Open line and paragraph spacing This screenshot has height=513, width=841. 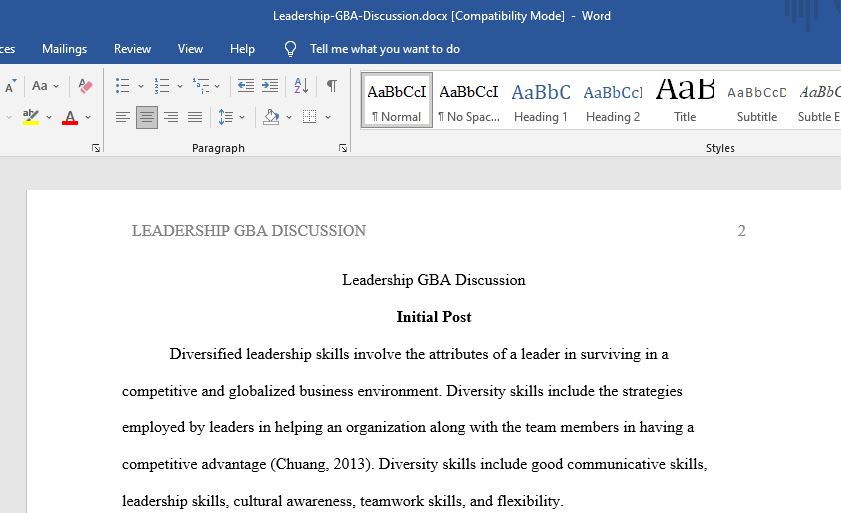[x=226, y=117]
